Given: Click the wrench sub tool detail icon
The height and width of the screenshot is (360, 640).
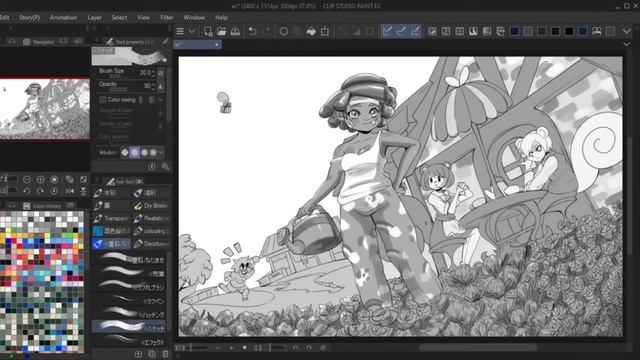Looking at the screenshot, I should click(x=165, y=167).
